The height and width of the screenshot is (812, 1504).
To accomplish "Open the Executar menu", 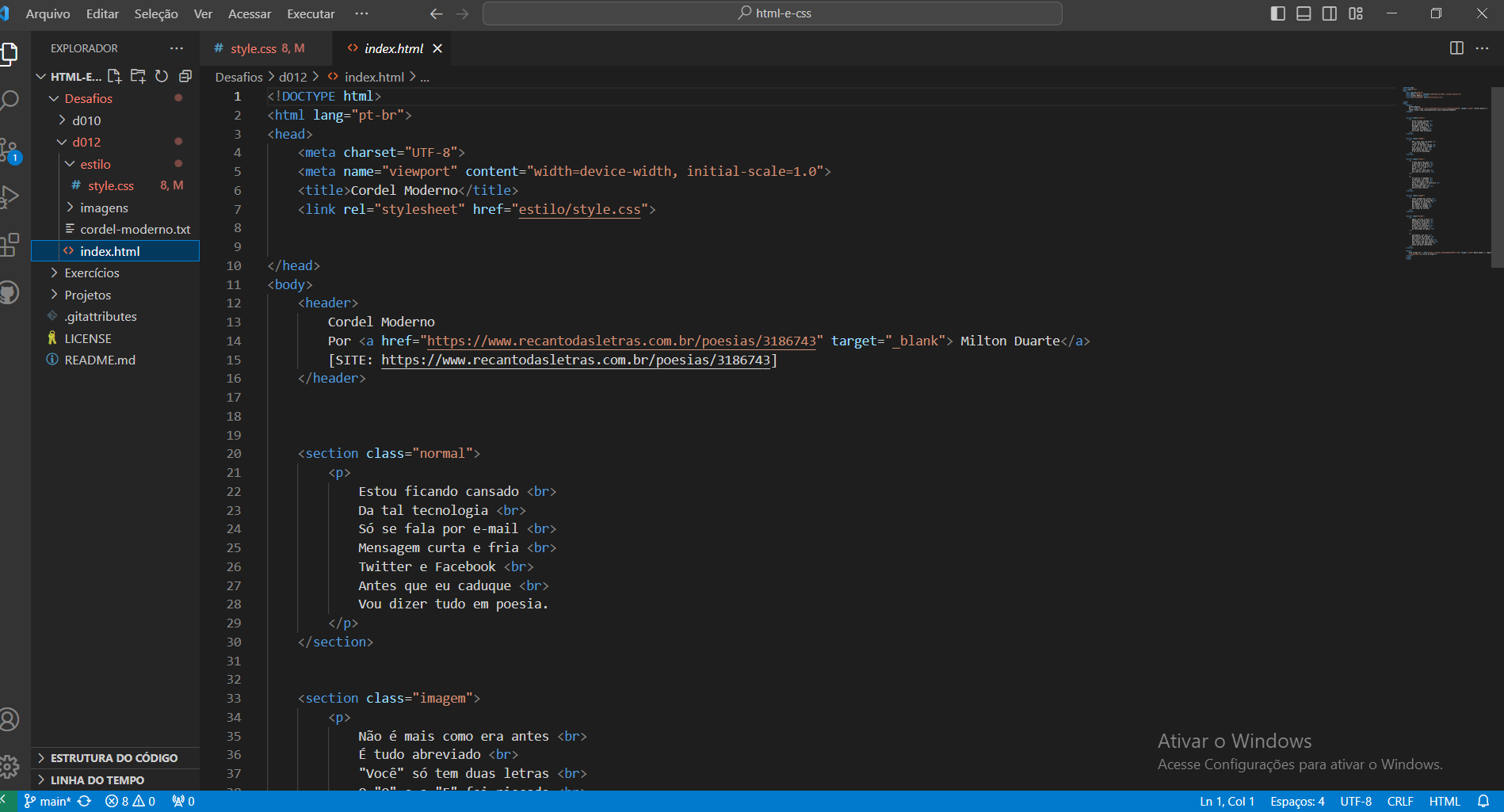I will tap(311, 13).
